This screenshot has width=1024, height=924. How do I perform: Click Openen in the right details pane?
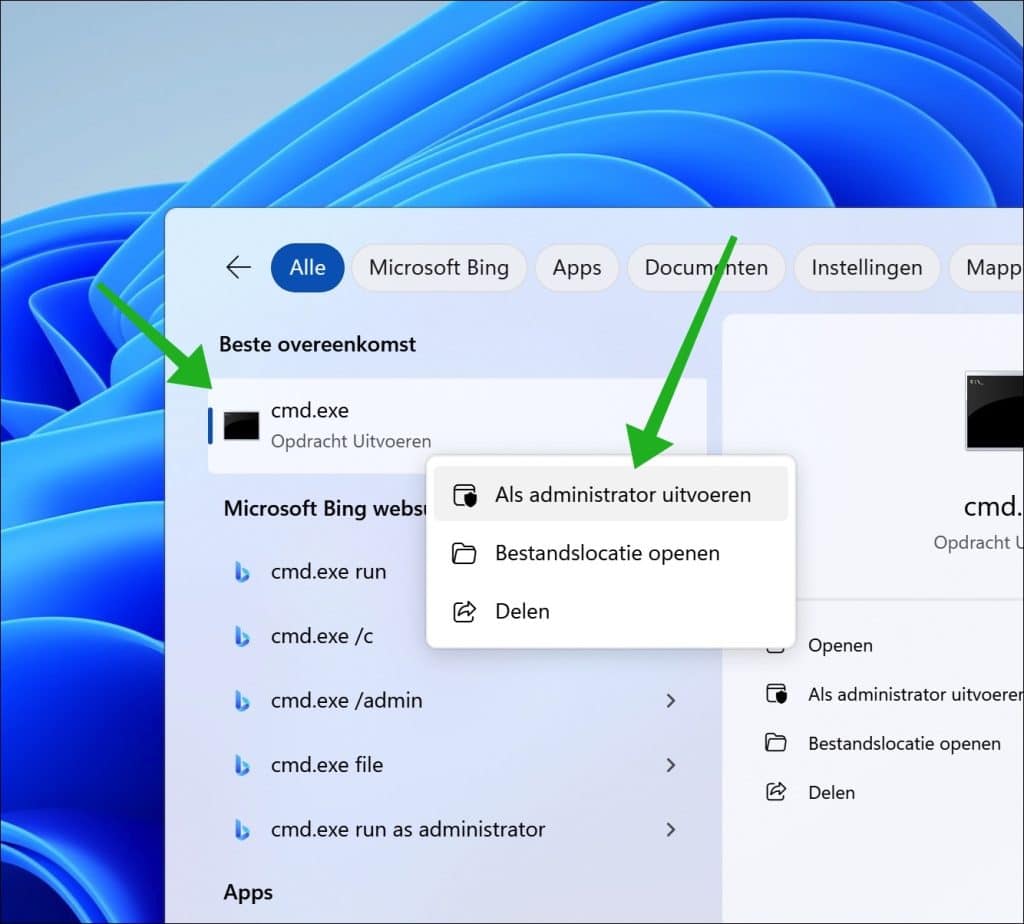click(840, 645)
